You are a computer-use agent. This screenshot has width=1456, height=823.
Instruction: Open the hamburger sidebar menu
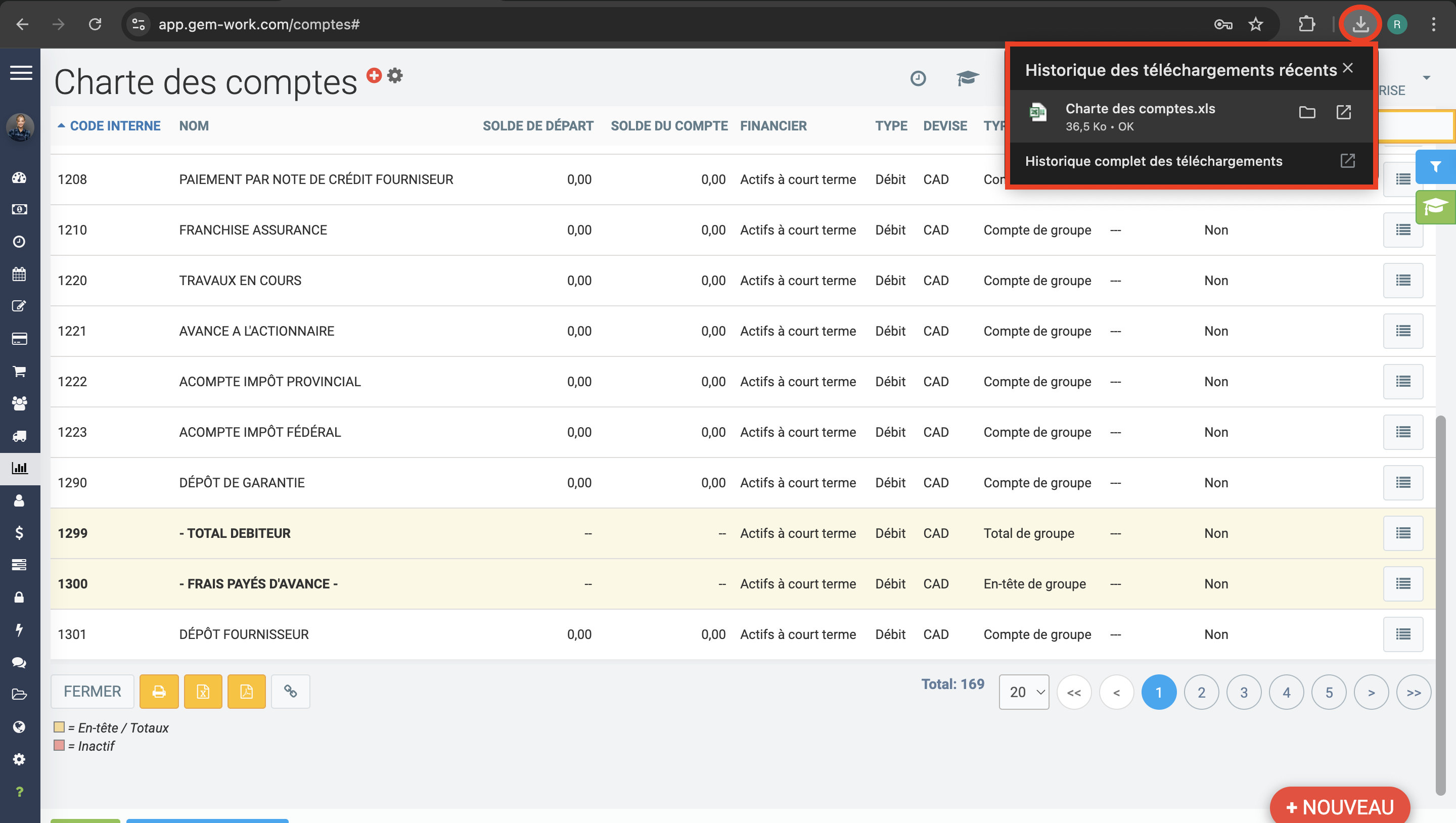click(21, 73)
